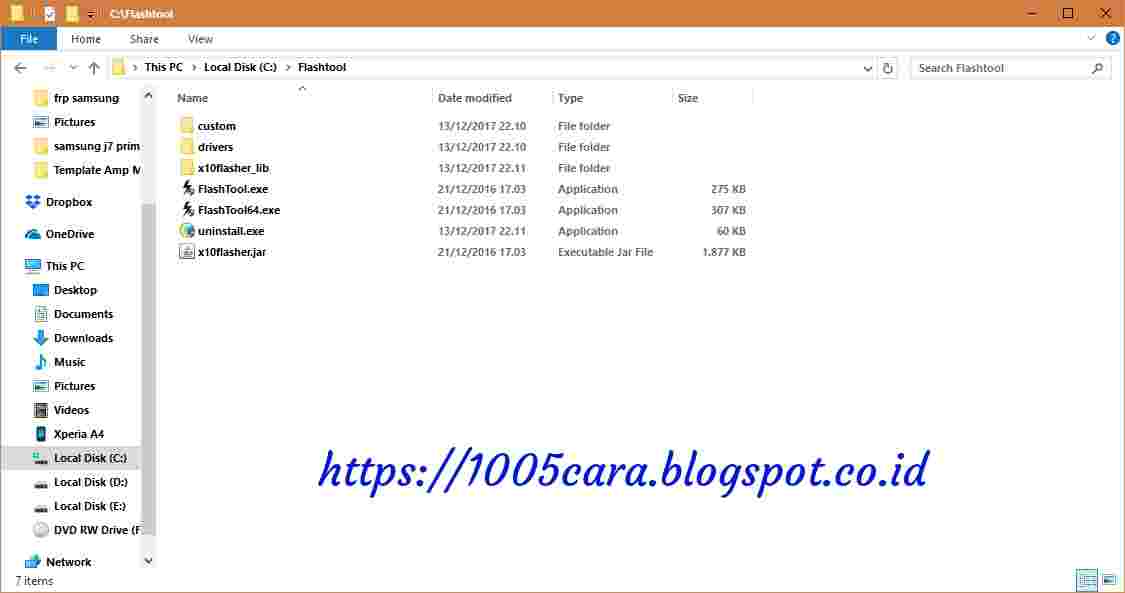Click the Forward navigation arrow
Image resolution: width=1125 pixels, height=593 pixels.
[49, 68]
